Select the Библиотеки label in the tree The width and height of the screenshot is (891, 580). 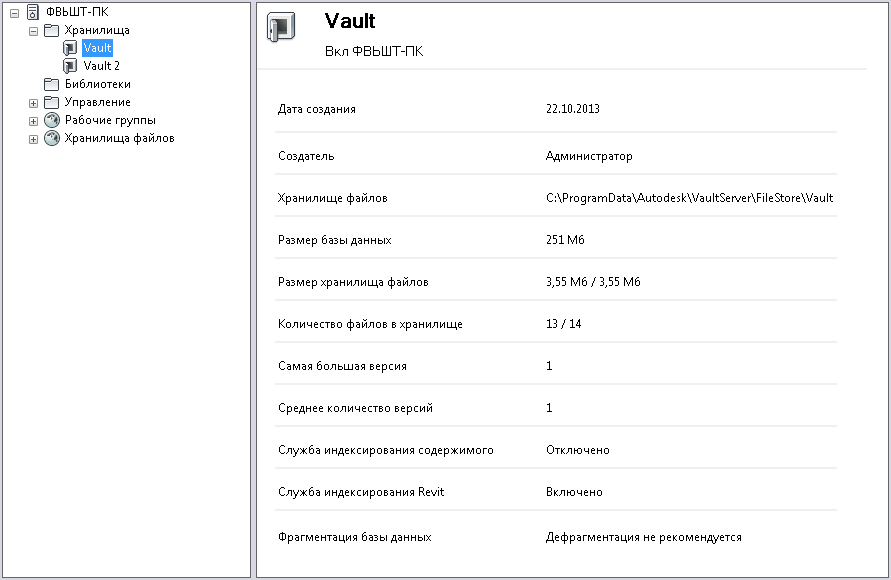[x=98, y=84]
